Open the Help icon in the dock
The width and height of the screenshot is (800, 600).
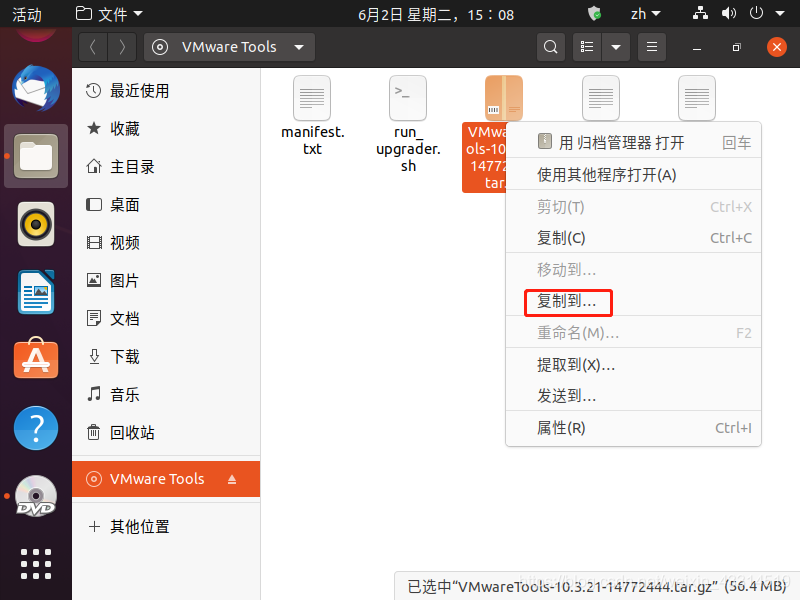(36, 428)
